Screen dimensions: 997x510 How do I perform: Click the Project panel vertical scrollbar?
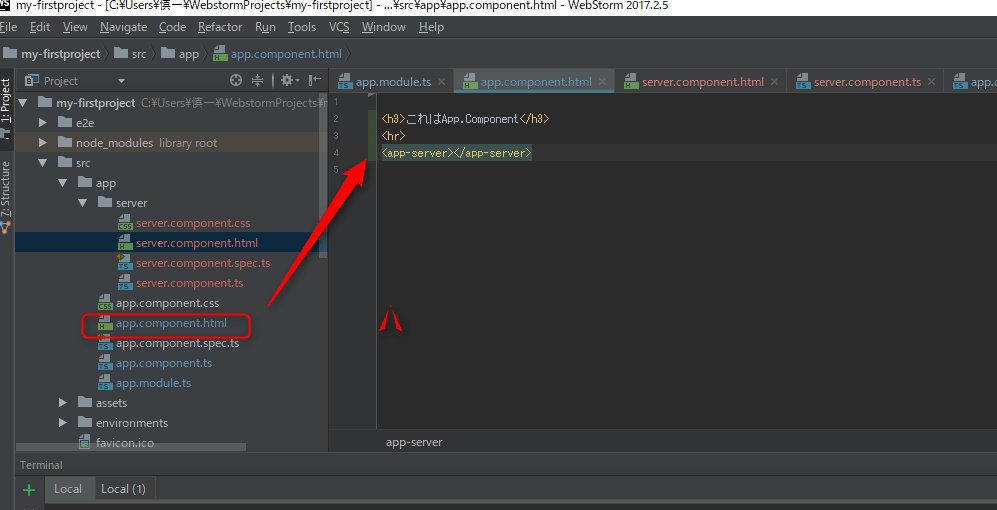tap(323, 175)
